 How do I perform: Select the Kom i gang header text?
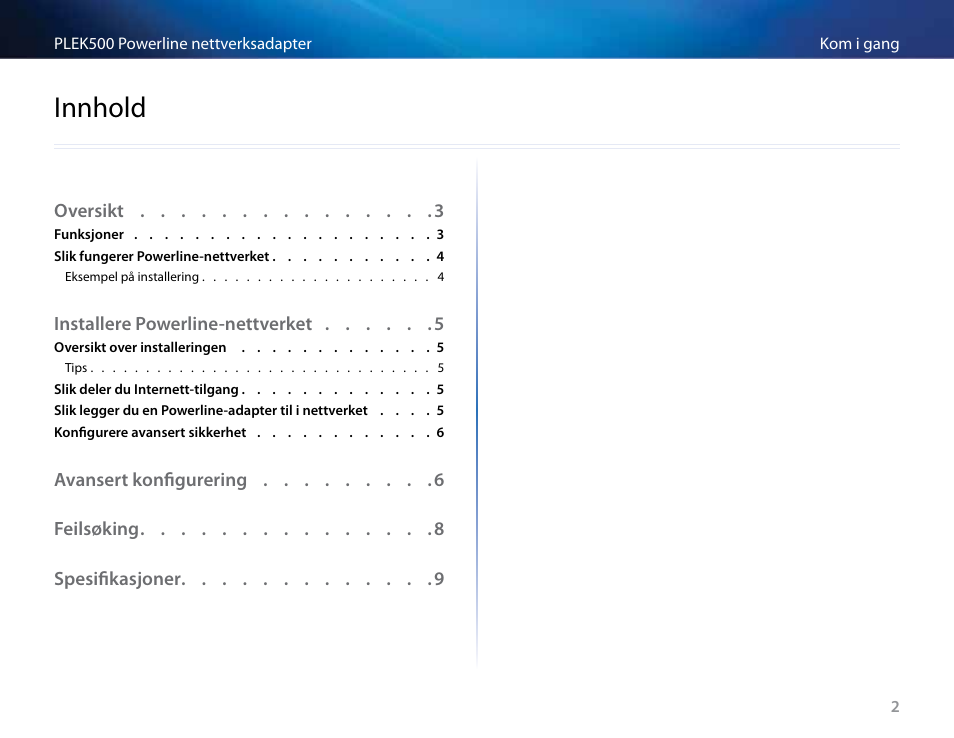859,44
